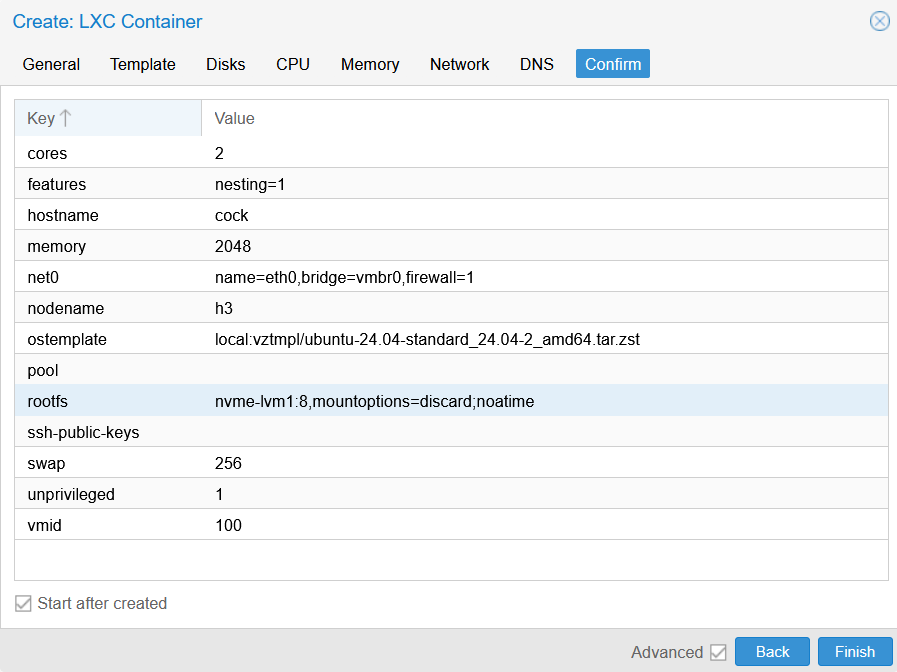Image resolution: width=897 pixels, height=672 pixels.
Task: Select the ostemplate row
Action: click(x=451, y=339)
